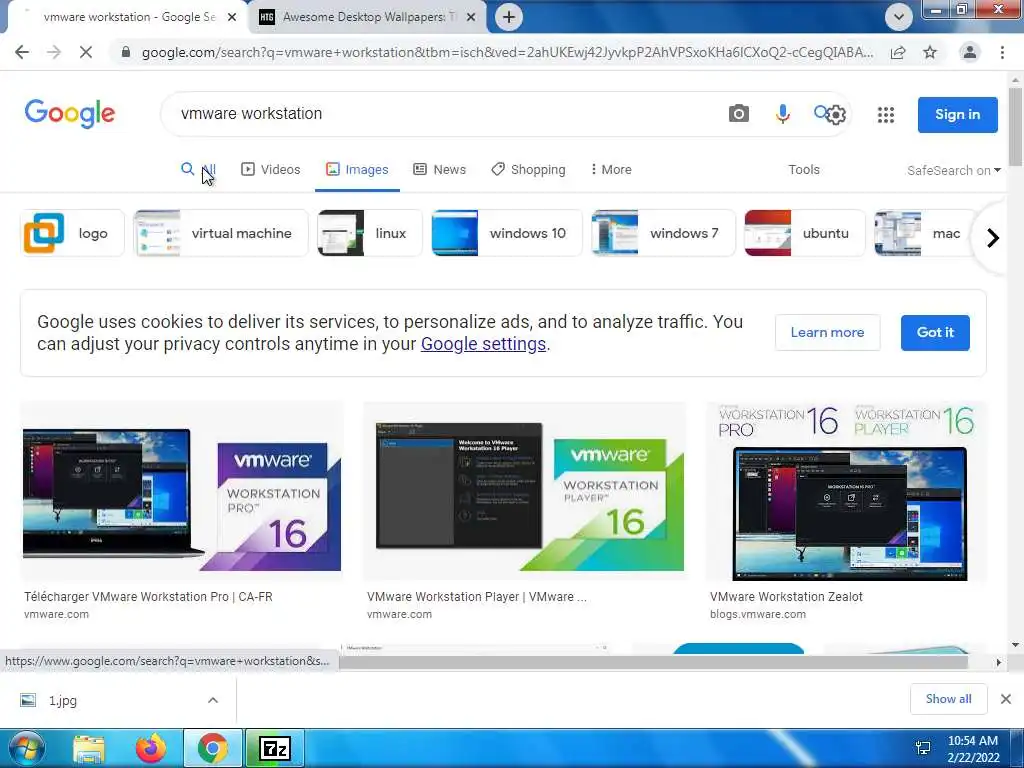Filter images by linux chip
Image resolution: width=1024 pixels, height=768 pixels.
(x=370, y=233)
